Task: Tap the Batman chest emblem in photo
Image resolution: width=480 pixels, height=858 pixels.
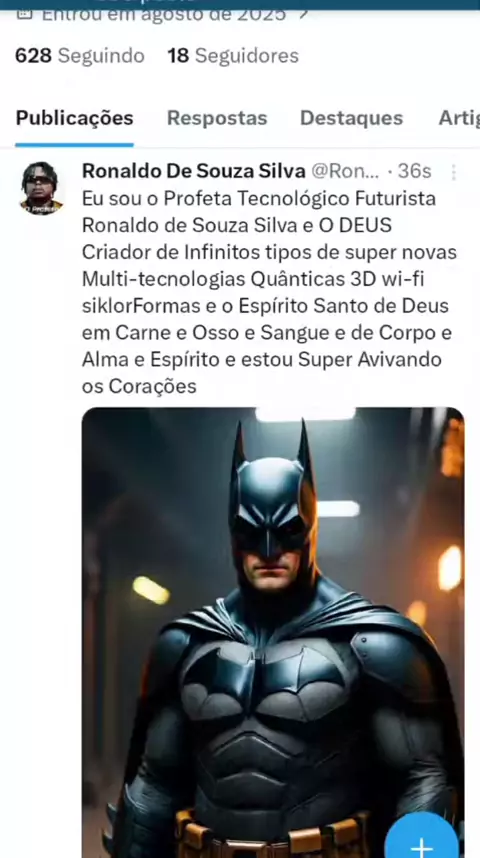Action: [267, 679]
